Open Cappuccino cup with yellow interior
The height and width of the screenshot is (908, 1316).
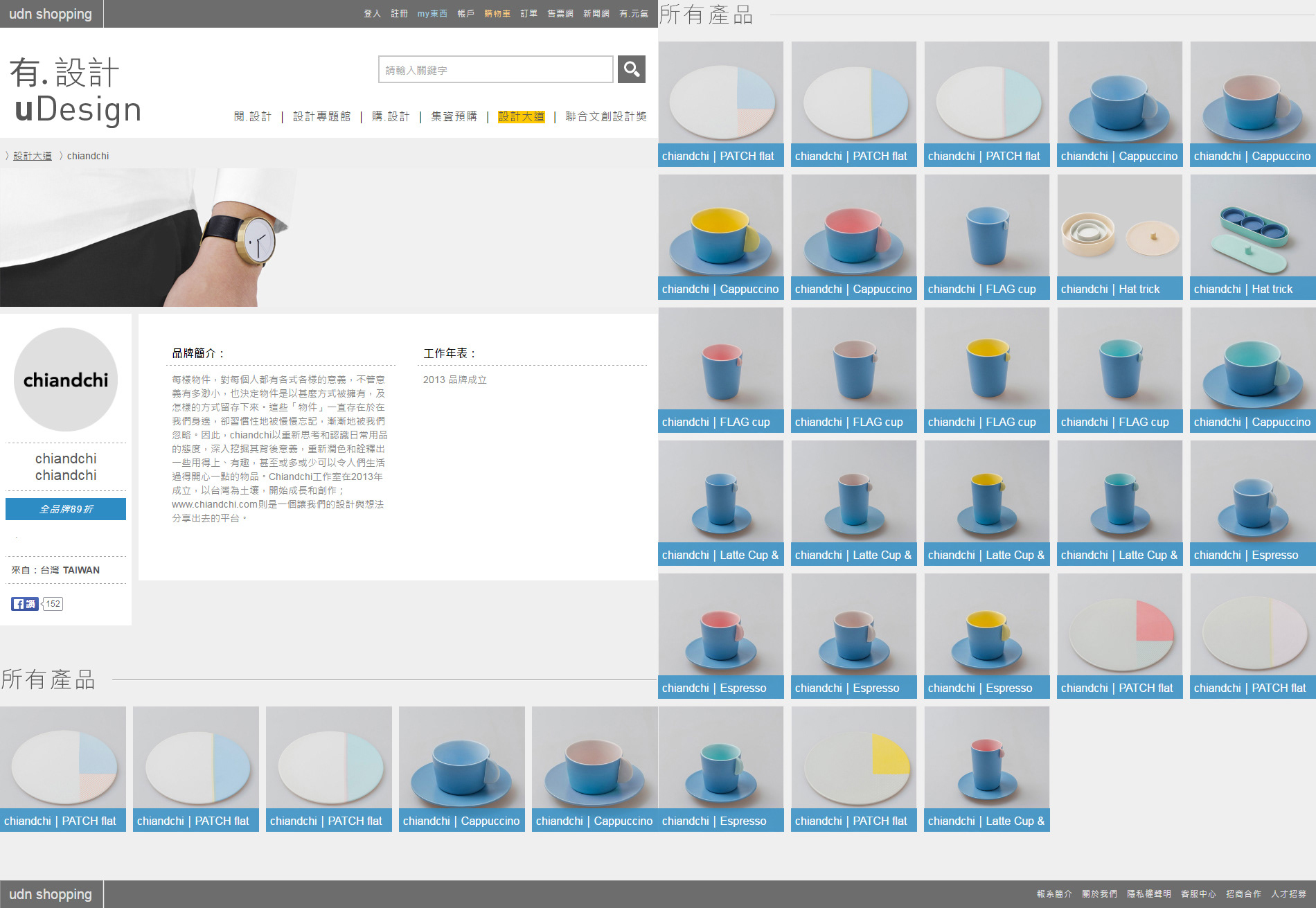point(721,237)
